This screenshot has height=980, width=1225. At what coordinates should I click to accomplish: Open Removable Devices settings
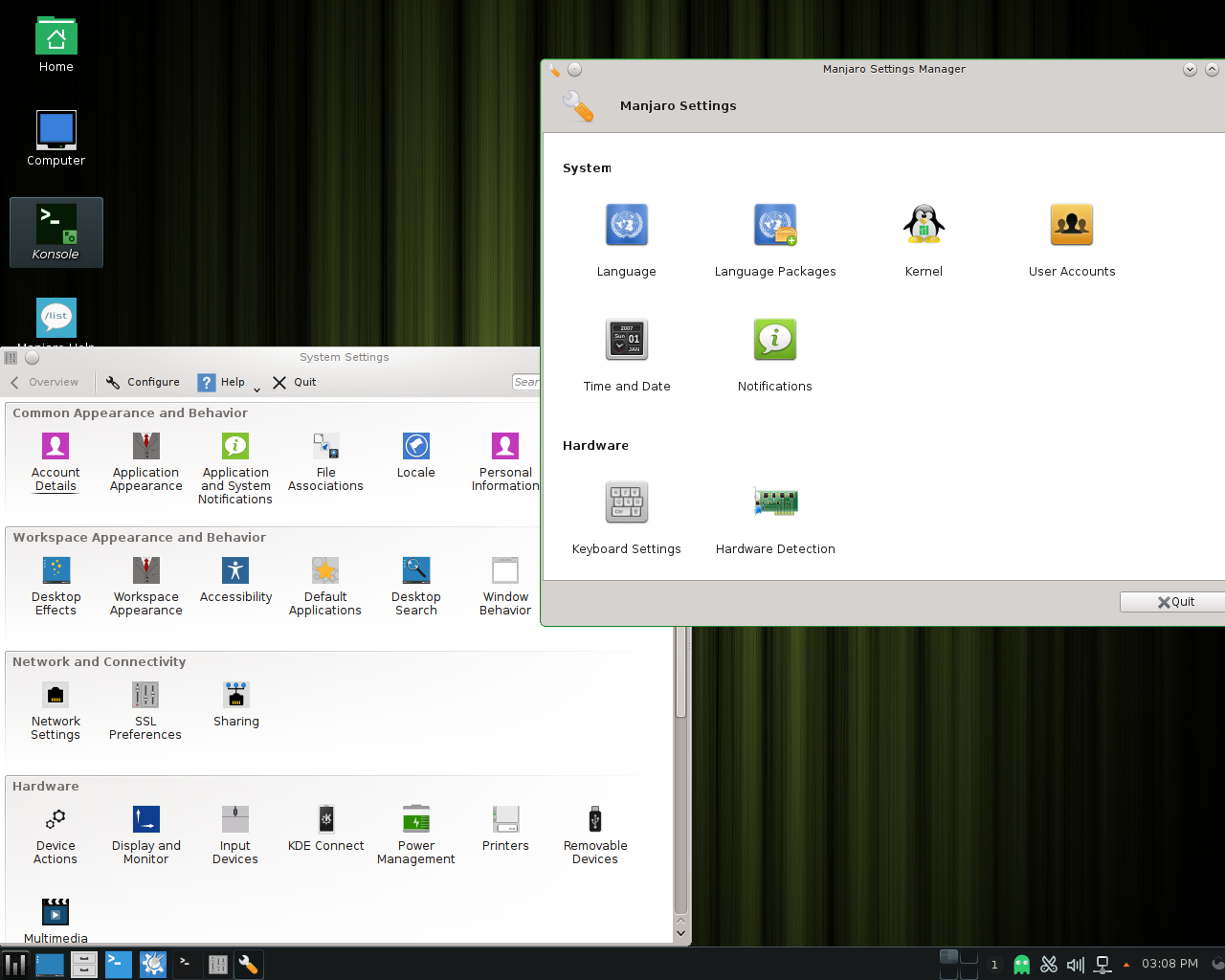pos(595,835)
